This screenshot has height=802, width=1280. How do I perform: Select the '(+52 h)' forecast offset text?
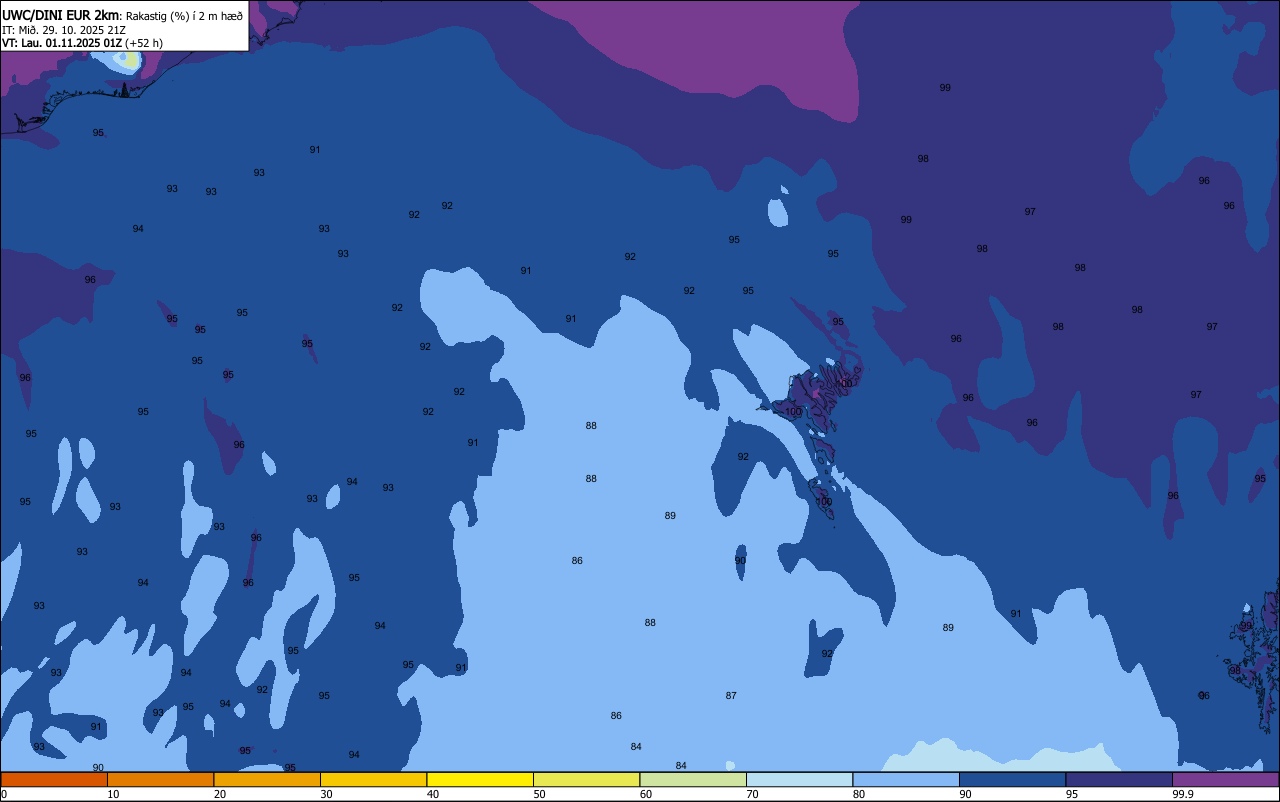click(x=144, y=43)
